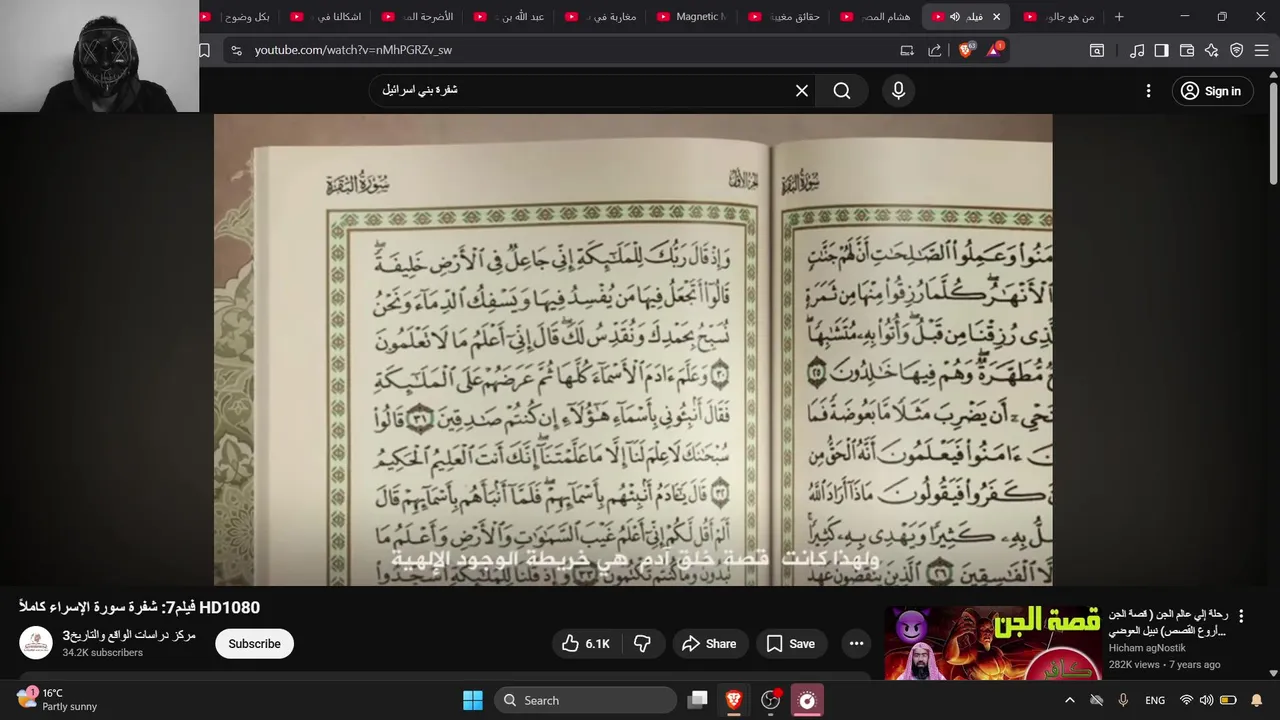The width and height of the screenshot is (1280, 720).
Task: Share the video
Action: coord(709,644)
